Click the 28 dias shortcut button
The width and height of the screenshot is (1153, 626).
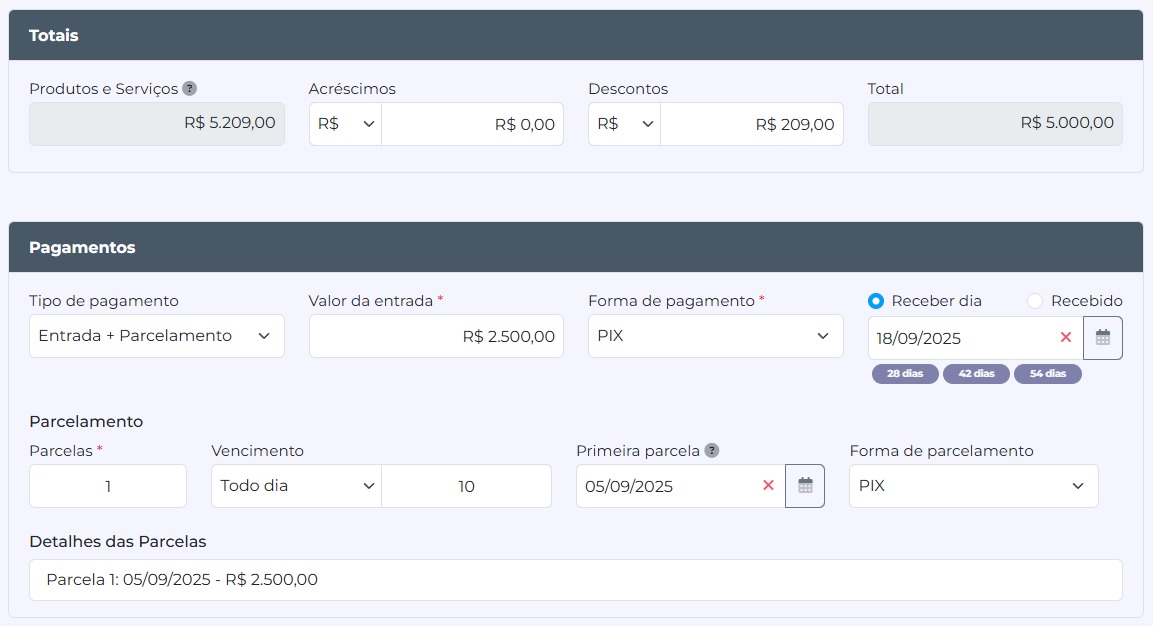pyautogui.click(x=905, y=373)
